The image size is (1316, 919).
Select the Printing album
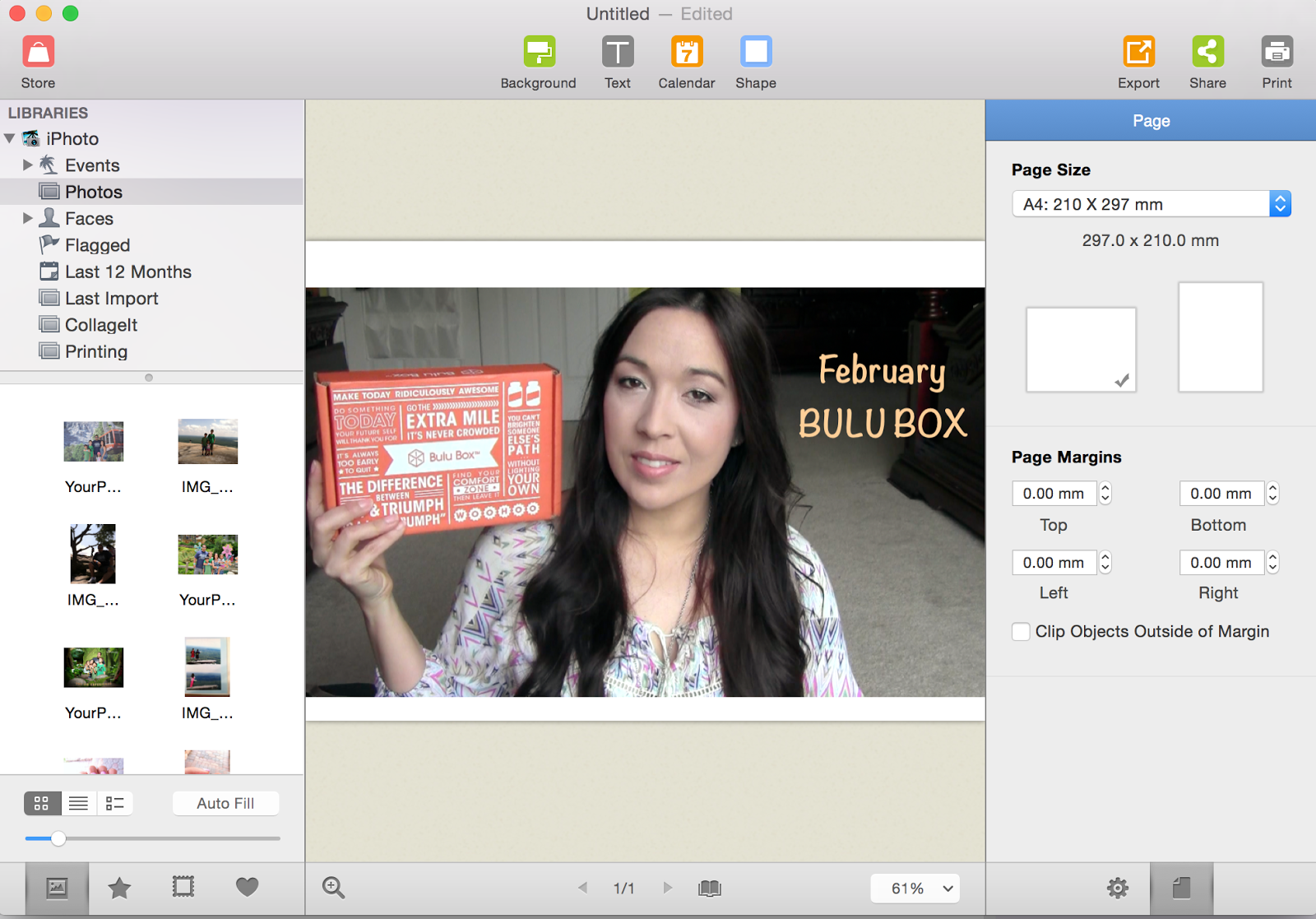pyautogui.click(x=151, y=351)
